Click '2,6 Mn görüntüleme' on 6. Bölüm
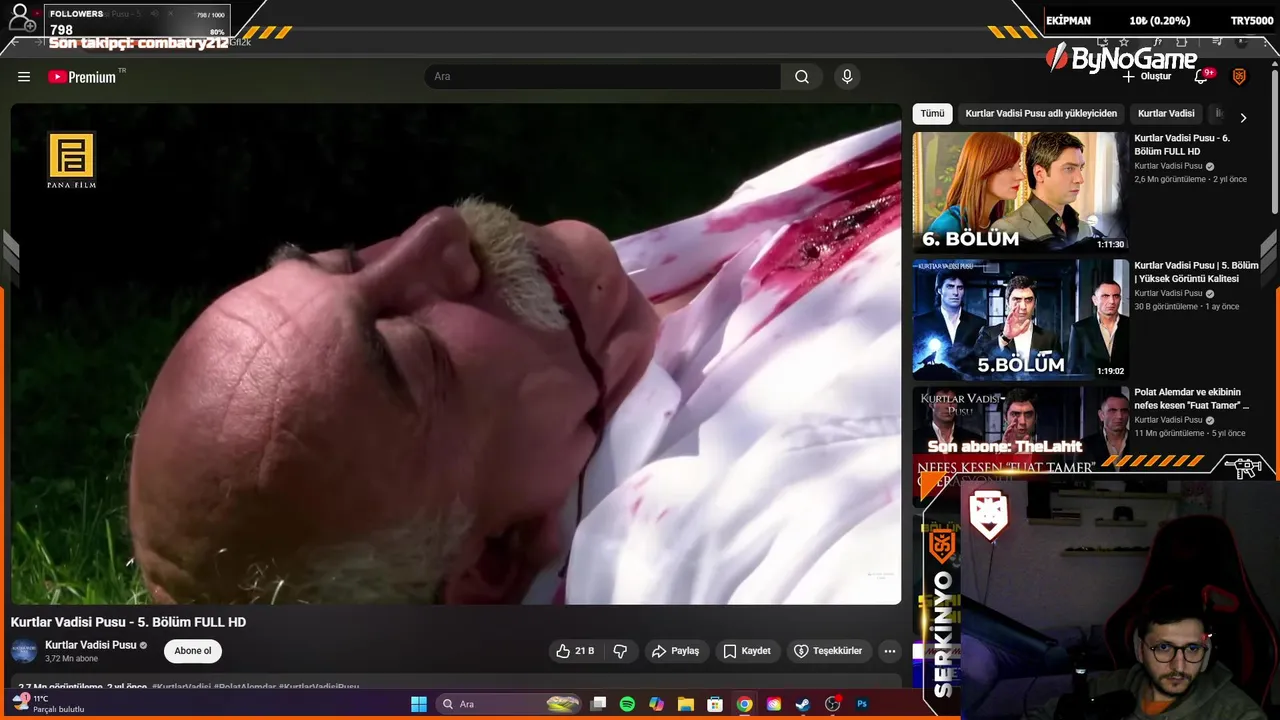Image resolution: width=1280 pixels, height=720 pixels. coord(1170,180)
